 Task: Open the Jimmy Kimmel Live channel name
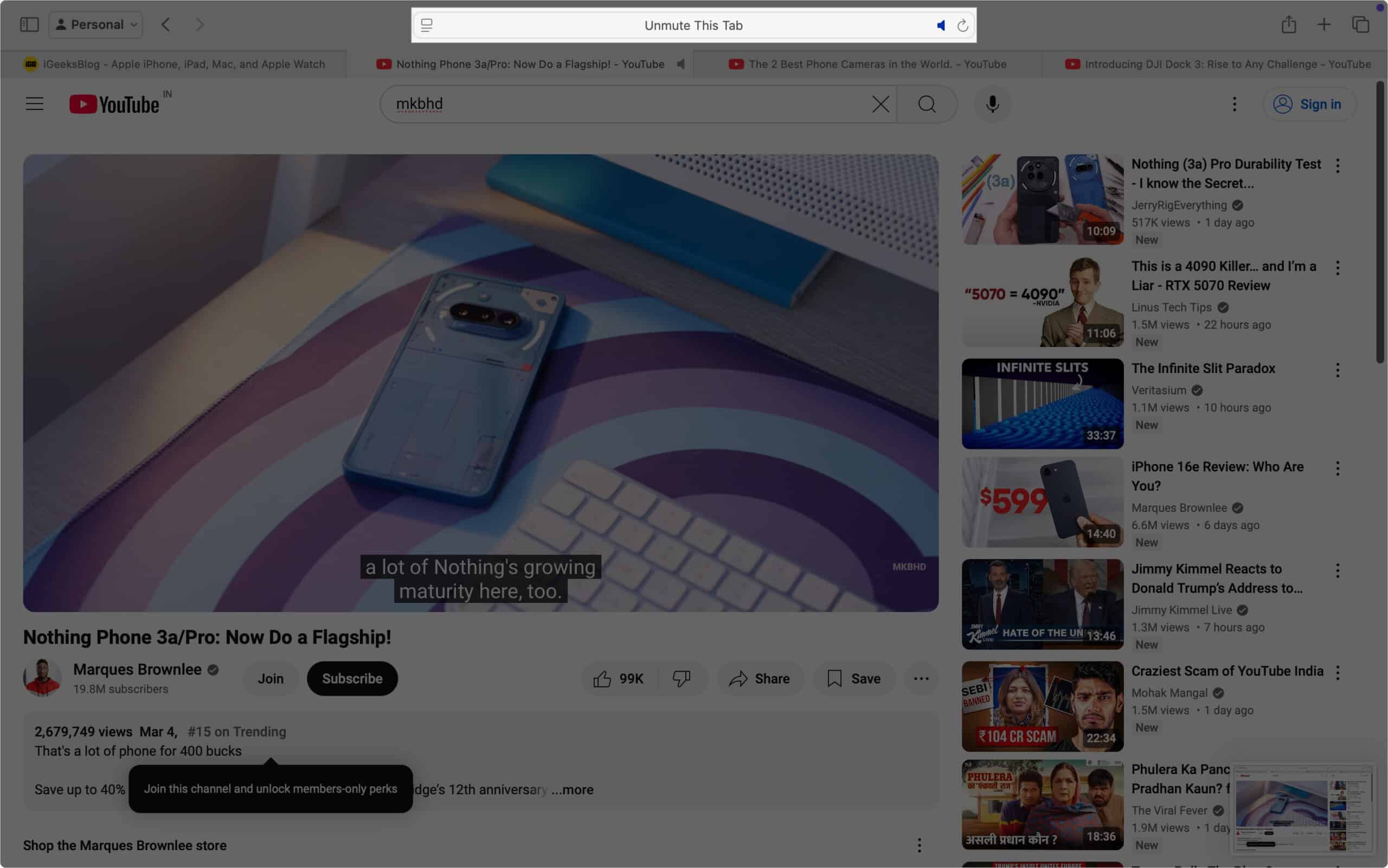pos(1181,610)
